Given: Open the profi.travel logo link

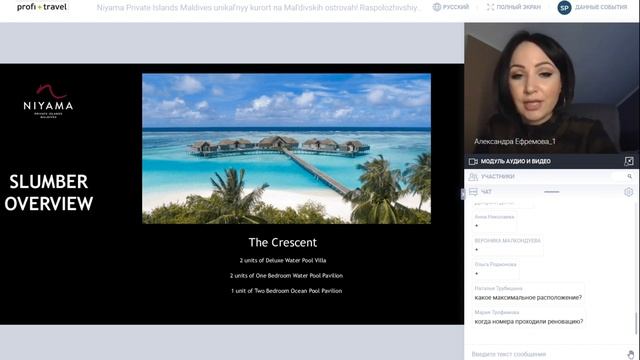Looking at the screenshot, I should point(42,7).
